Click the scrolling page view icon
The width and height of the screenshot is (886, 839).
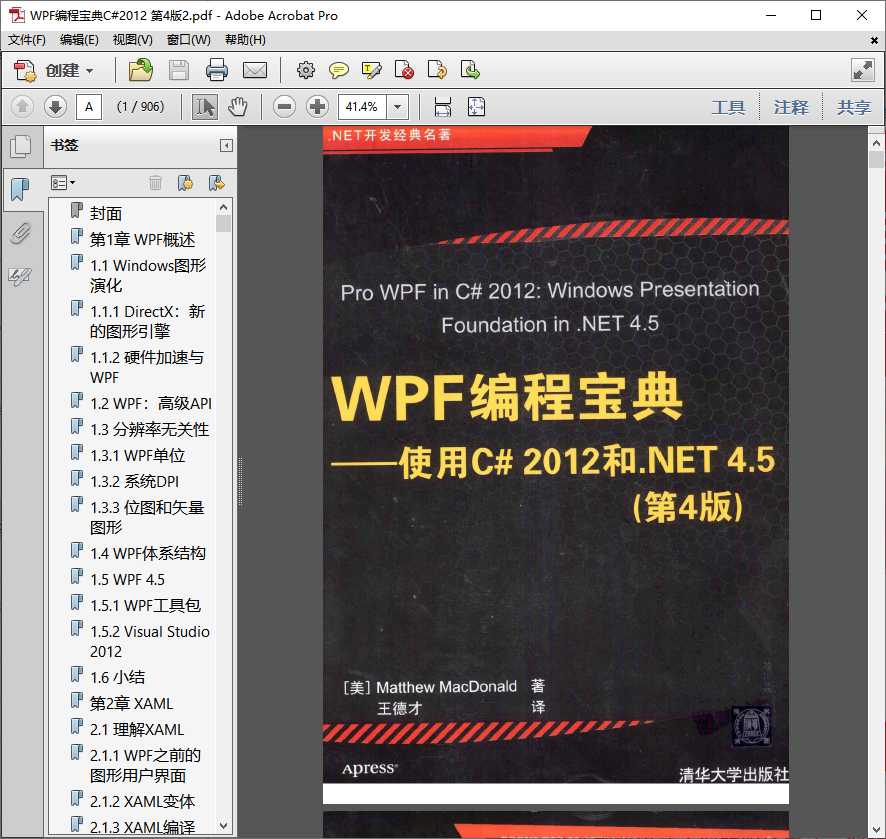pos(442,106)
